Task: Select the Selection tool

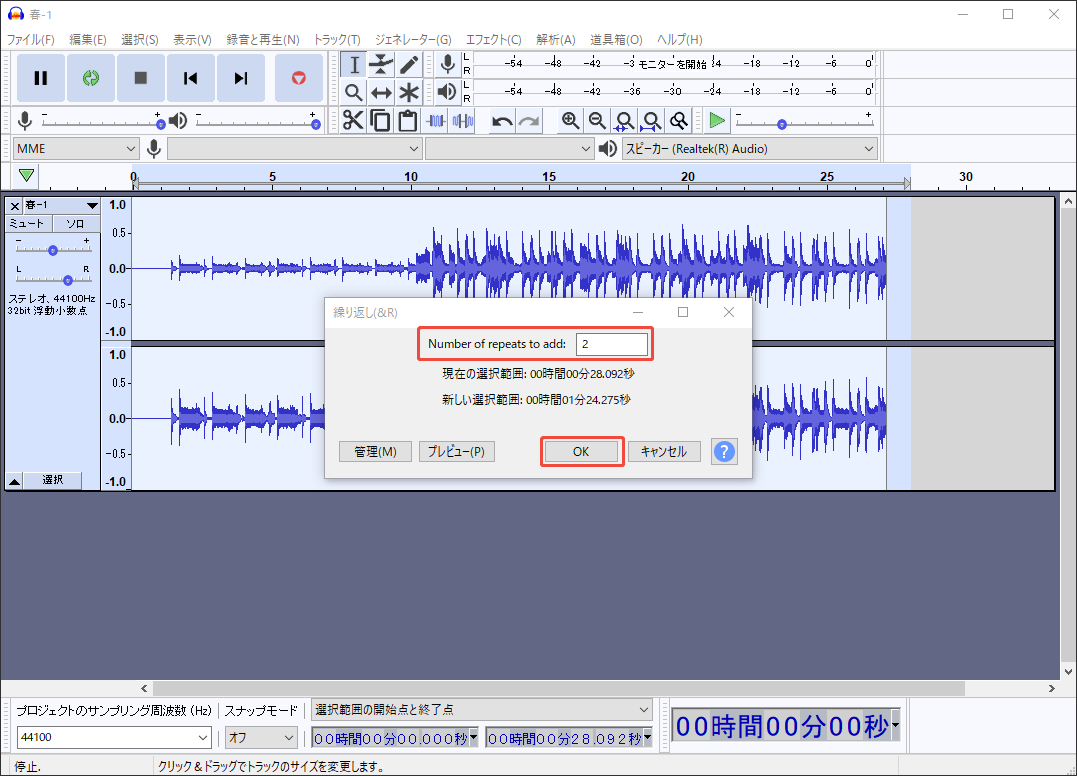Action: click(353, 64)
